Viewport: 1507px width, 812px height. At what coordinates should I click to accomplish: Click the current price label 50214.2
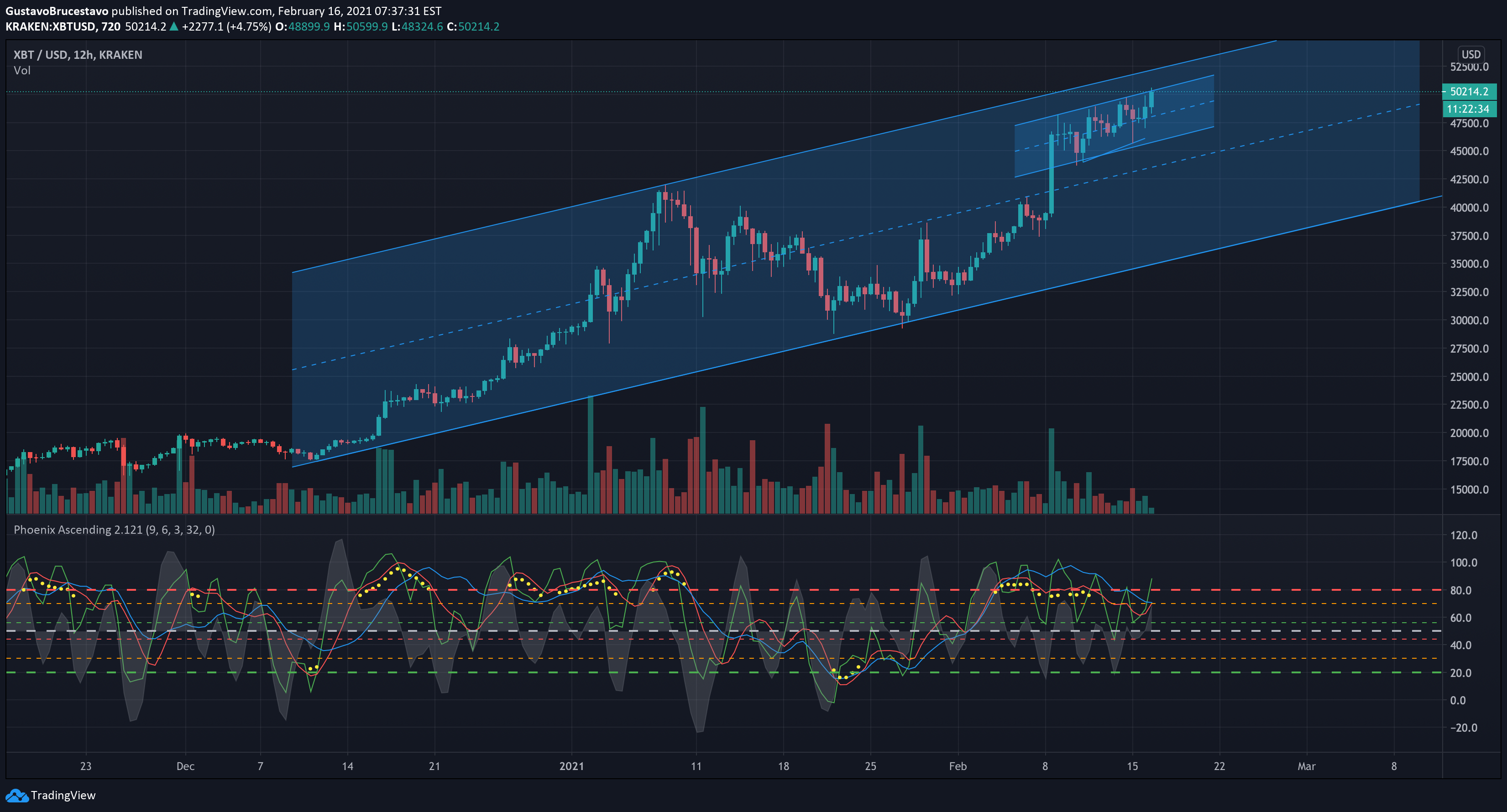[1469, 92]
